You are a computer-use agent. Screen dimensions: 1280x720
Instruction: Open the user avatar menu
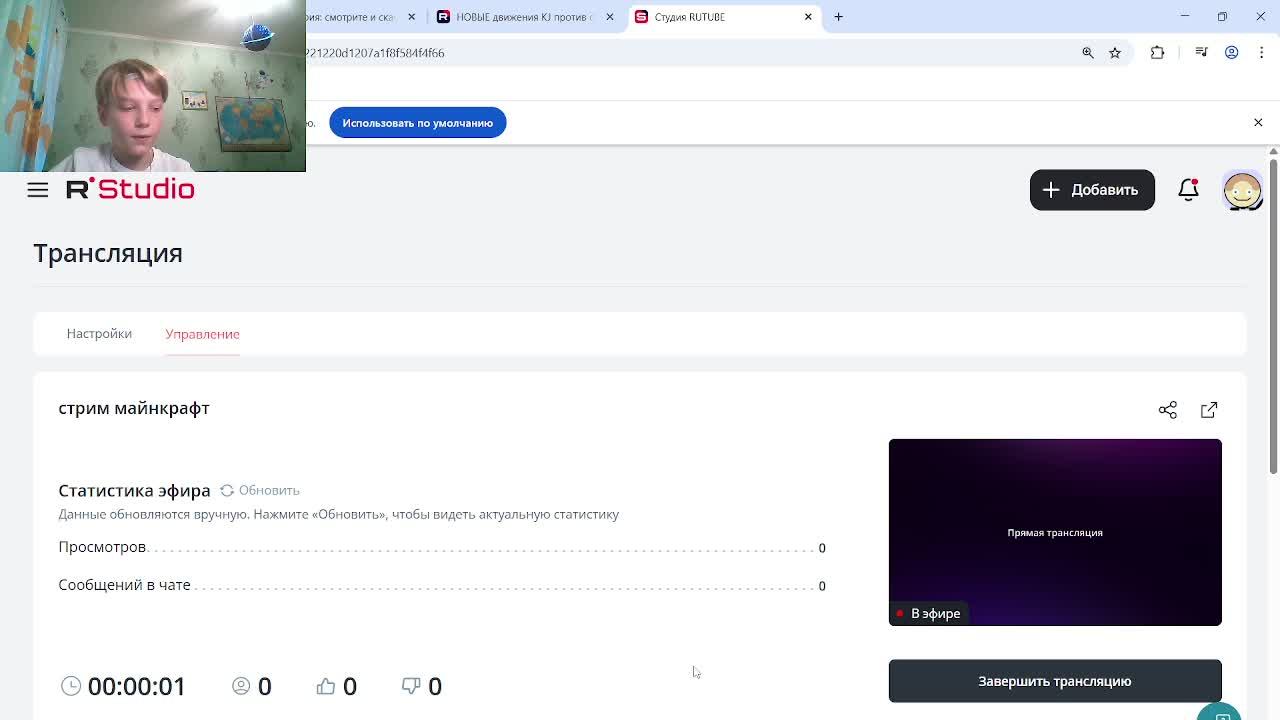pyautogui.click(x=1242, y=190)
